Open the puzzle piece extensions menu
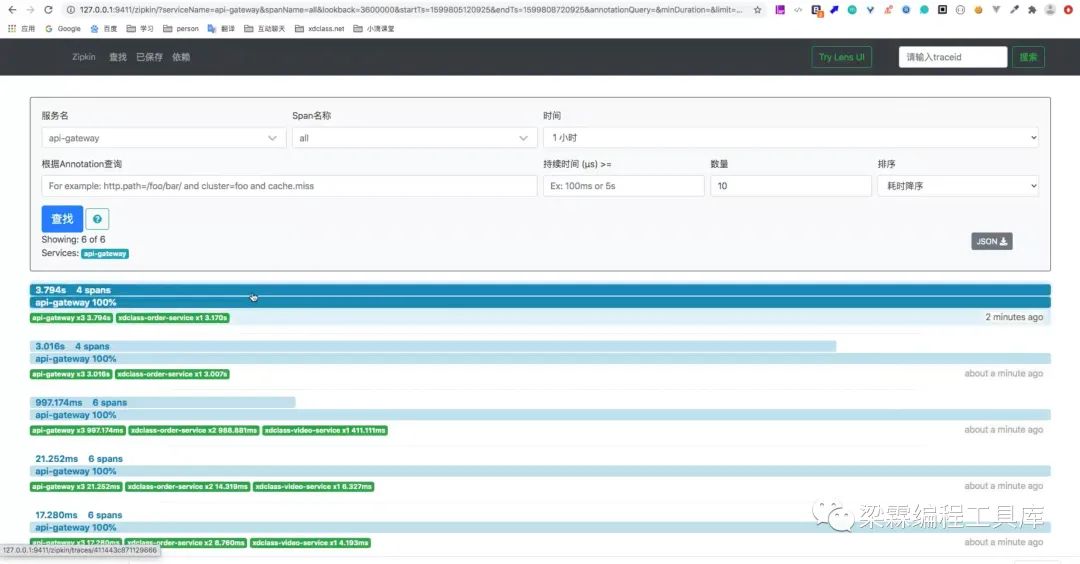The image size is (1080, 564). (x=1032, y=10)
